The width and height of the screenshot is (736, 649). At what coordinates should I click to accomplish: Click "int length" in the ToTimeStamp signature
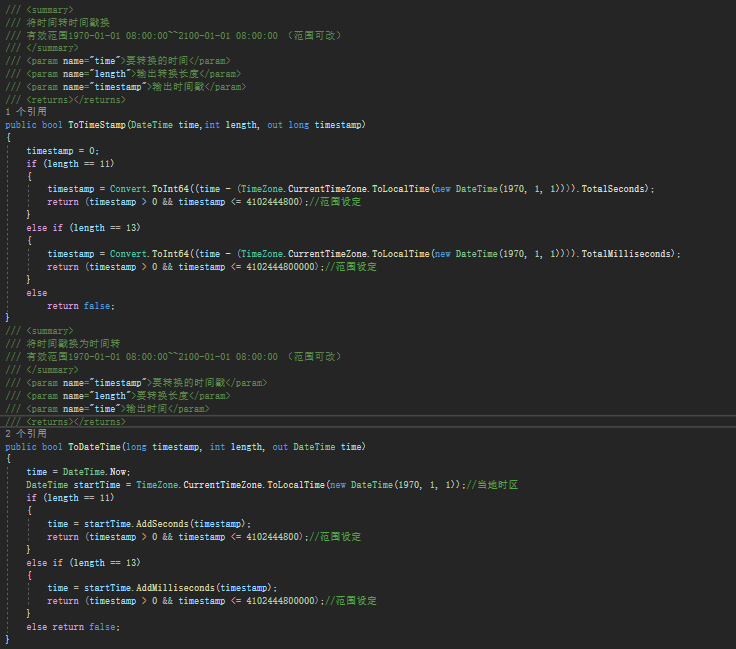pyautogui.click(x=230, y=125)
